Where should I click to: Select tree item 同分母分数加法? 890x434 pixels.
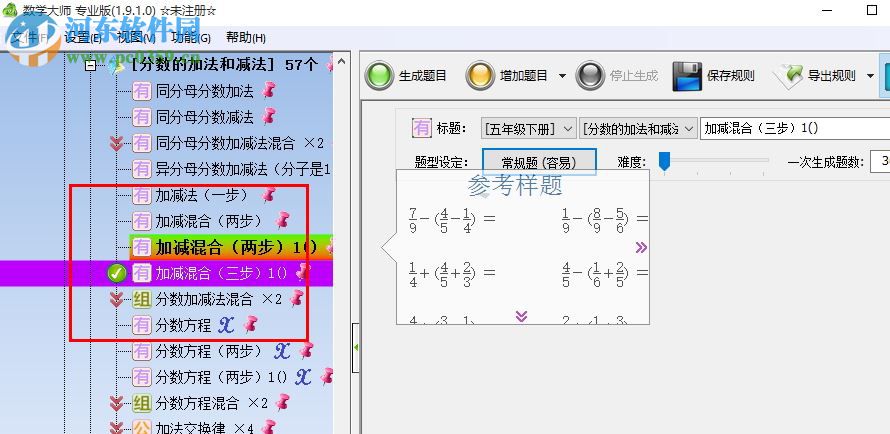tap(204, 91)
